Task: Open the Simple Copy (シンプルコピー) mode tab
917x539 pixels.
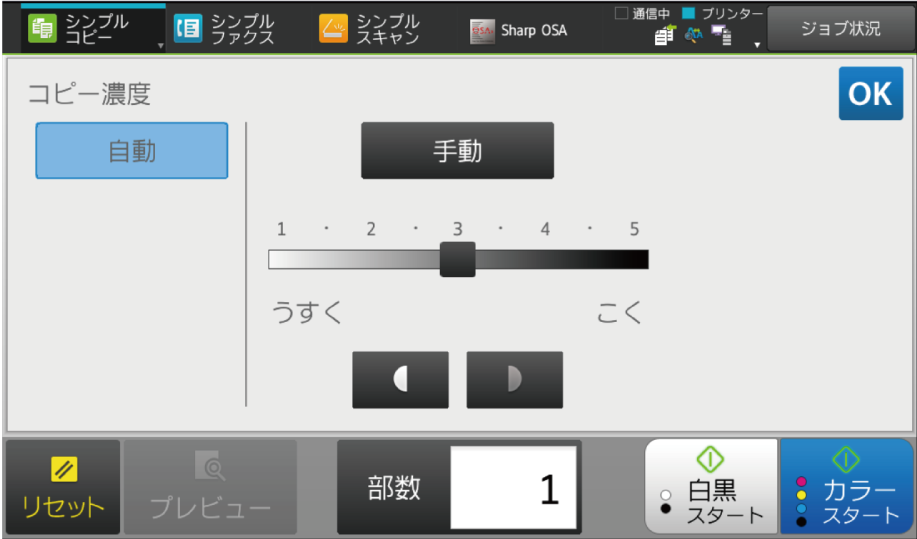Action: click(93, 29)
